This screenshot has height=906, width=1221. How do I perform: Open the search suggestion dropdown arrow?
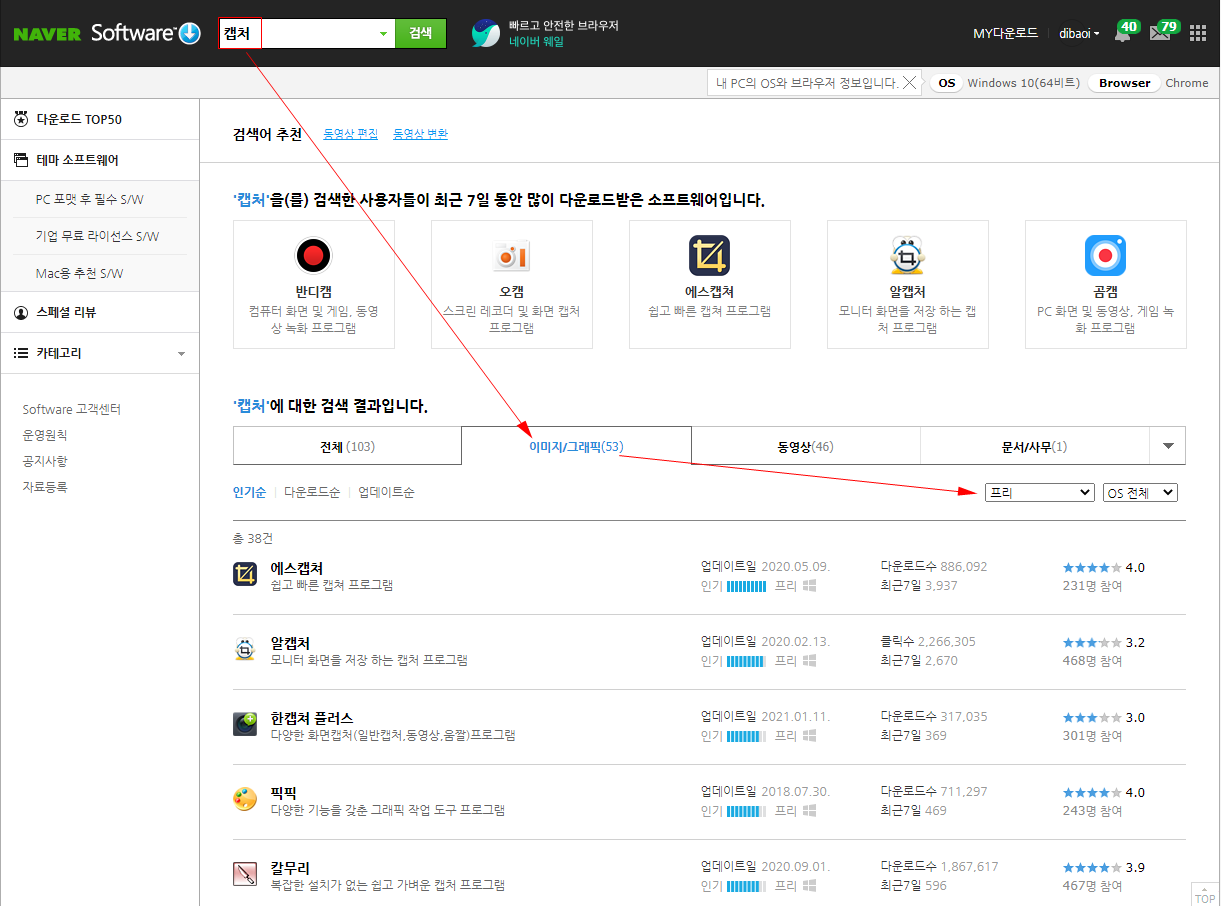[x=383, y=33]
